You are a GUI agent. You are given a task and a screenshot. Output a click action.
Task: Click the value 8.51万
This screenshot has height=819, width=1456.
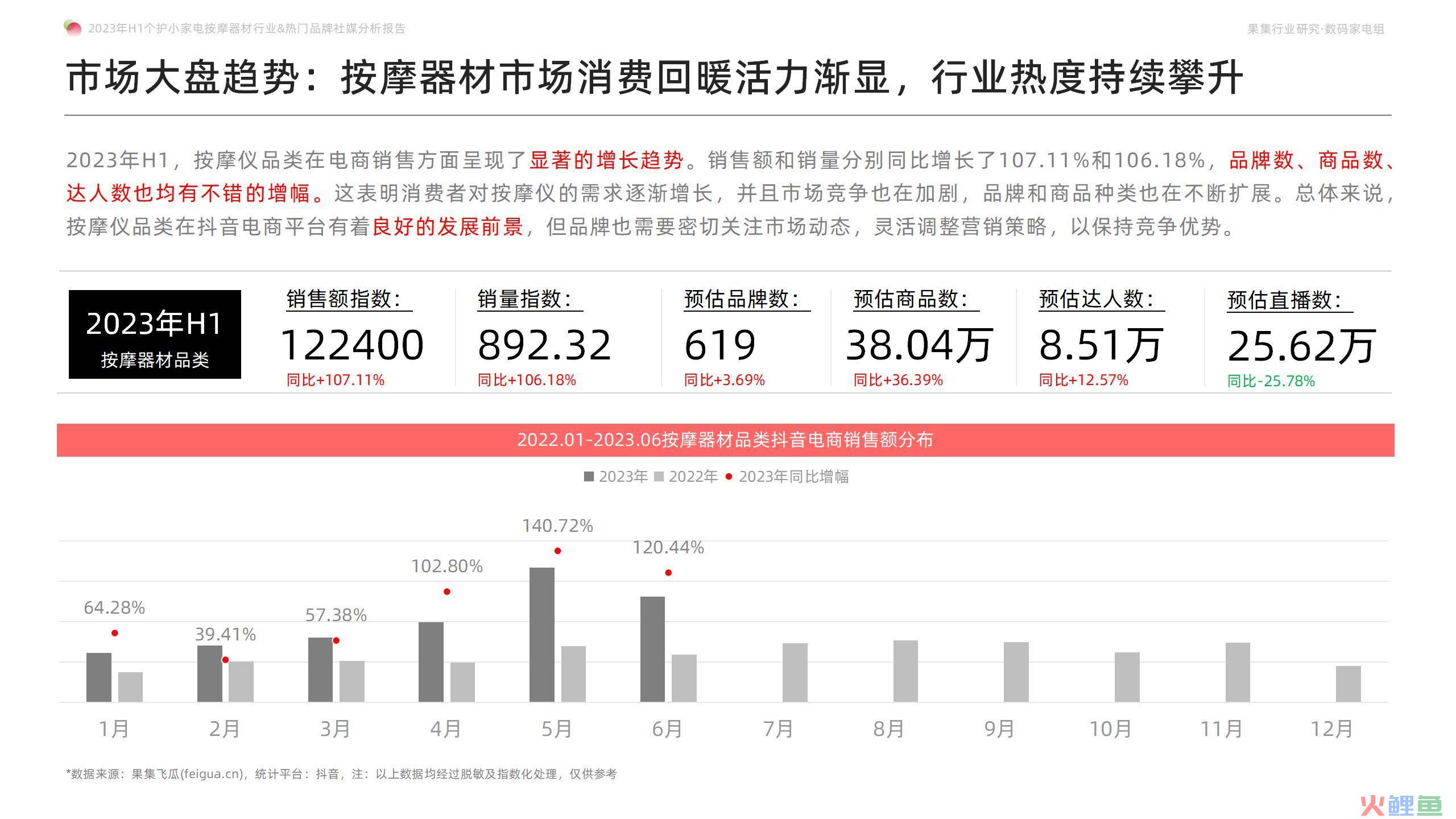click(1101, 345)
